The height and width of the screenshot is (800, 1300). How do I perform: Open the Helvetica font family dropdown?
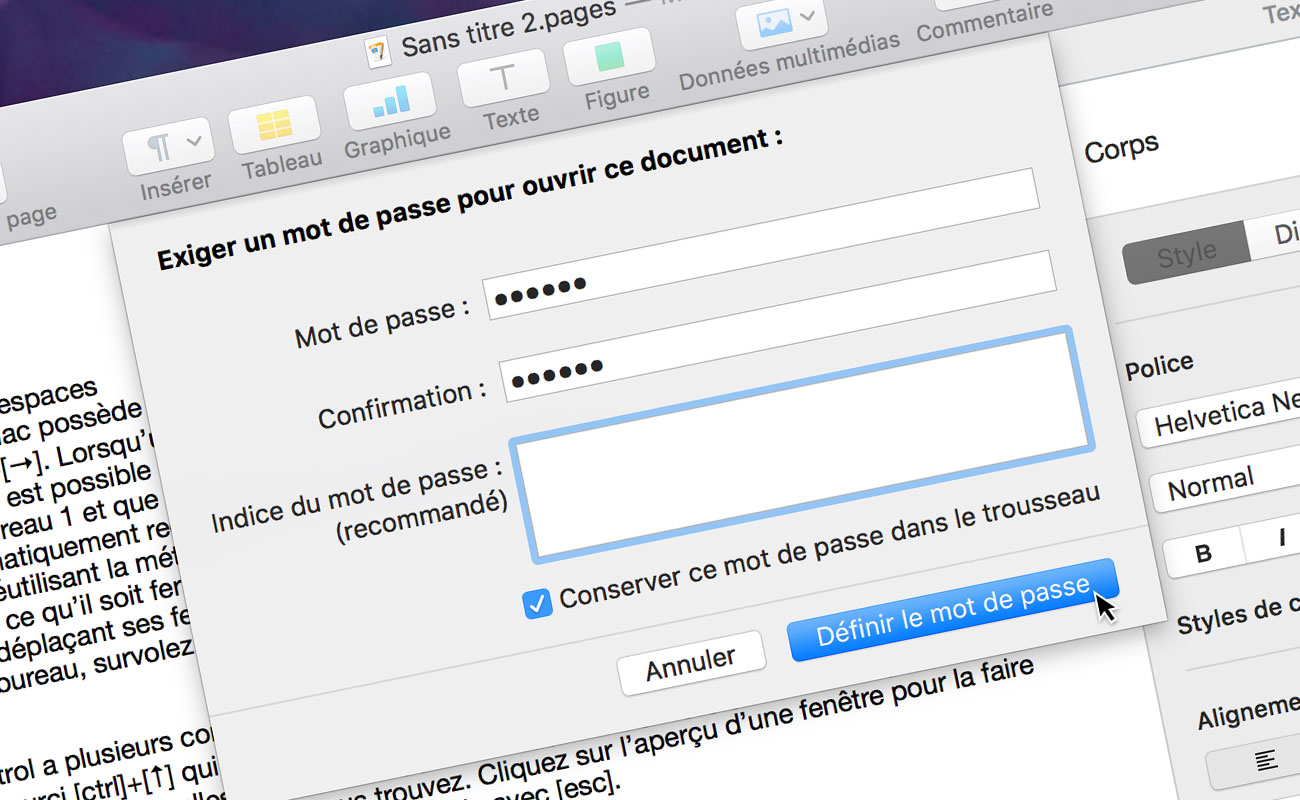pos(1218,414)
